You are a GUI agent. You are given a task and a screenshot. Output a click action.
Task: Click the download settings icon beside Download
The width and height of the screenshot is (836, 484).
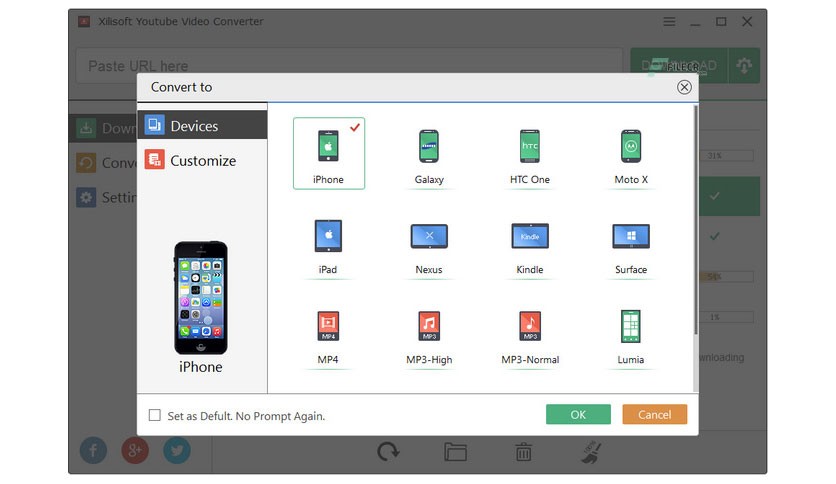tap(744, 66)
